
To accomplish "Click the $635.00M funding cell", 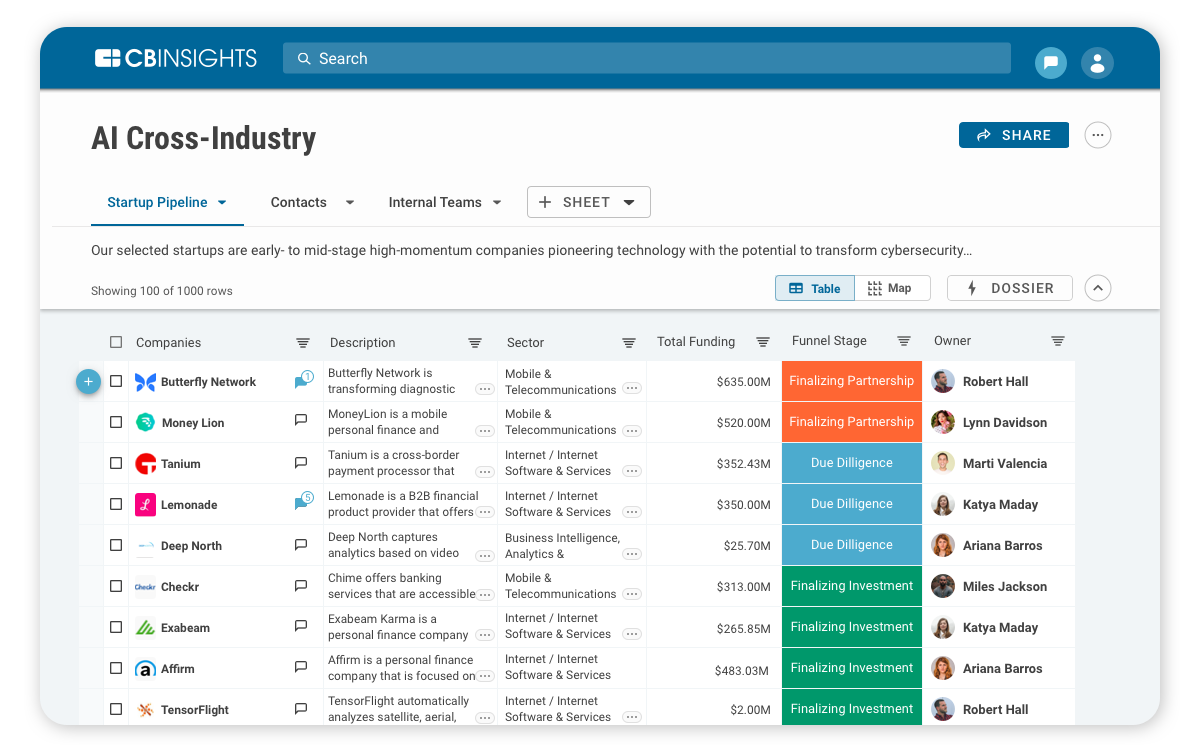I will tap(743, 382).
